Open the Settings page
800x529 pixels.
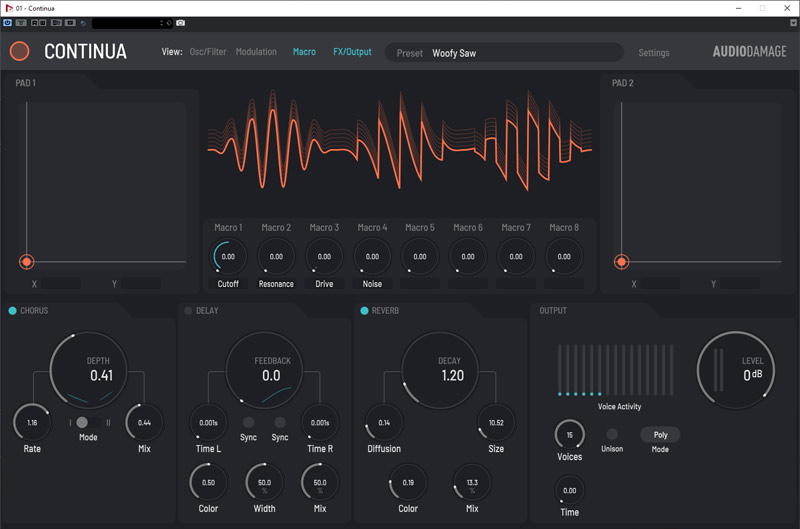pyautogui.click(x=654, y=53)
